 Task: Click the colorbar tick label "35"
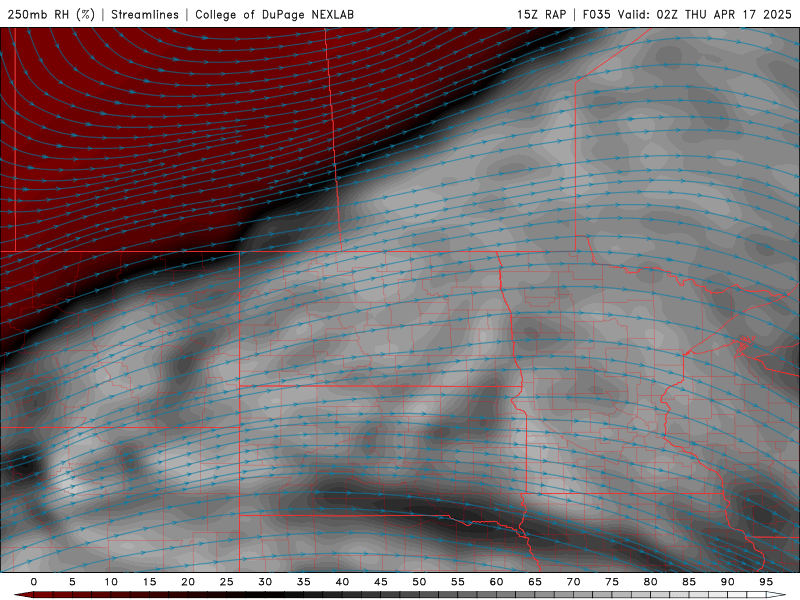[x=304, y=582]
